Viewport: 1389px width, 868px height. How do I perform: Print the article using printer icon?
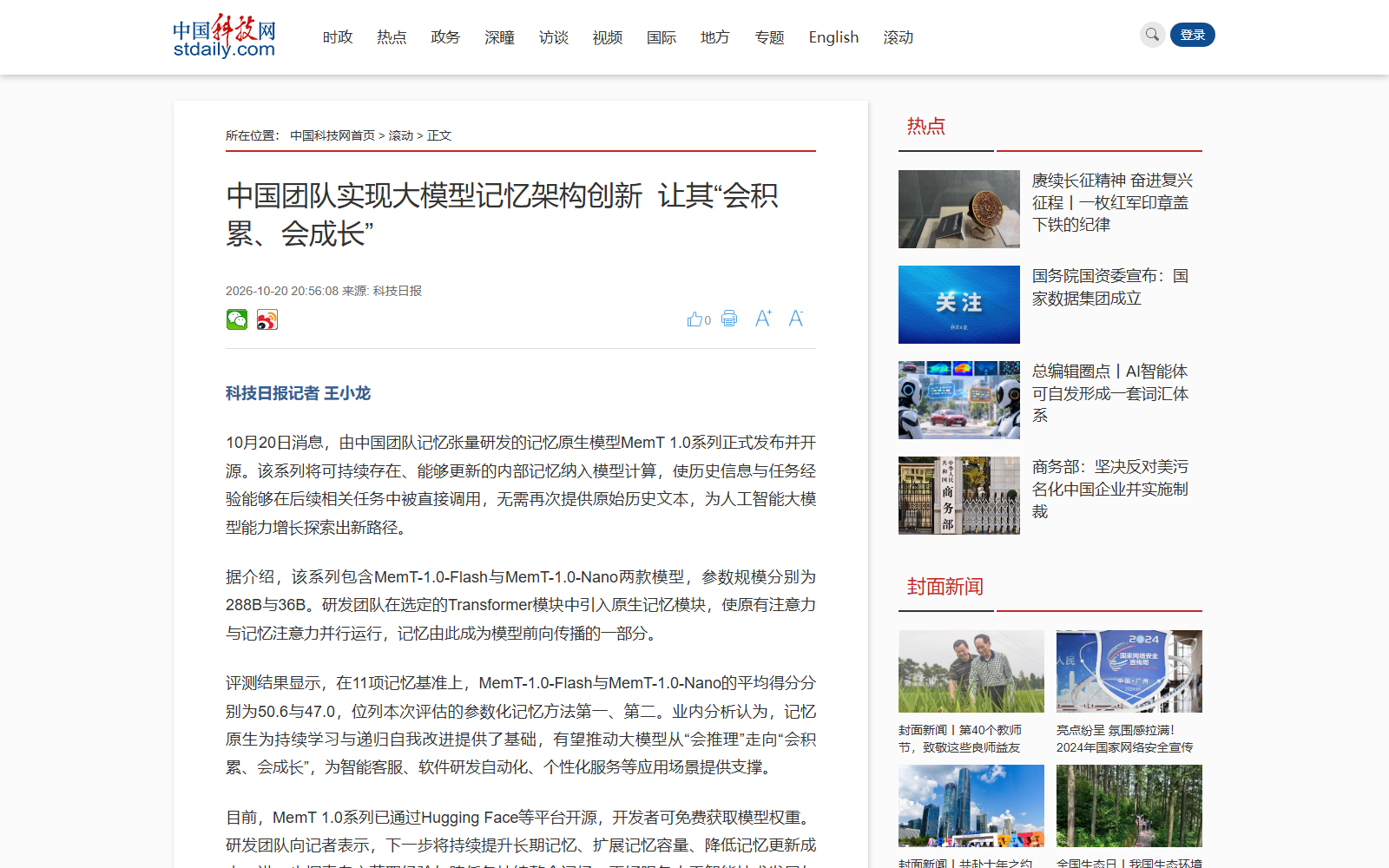(729, 319)
